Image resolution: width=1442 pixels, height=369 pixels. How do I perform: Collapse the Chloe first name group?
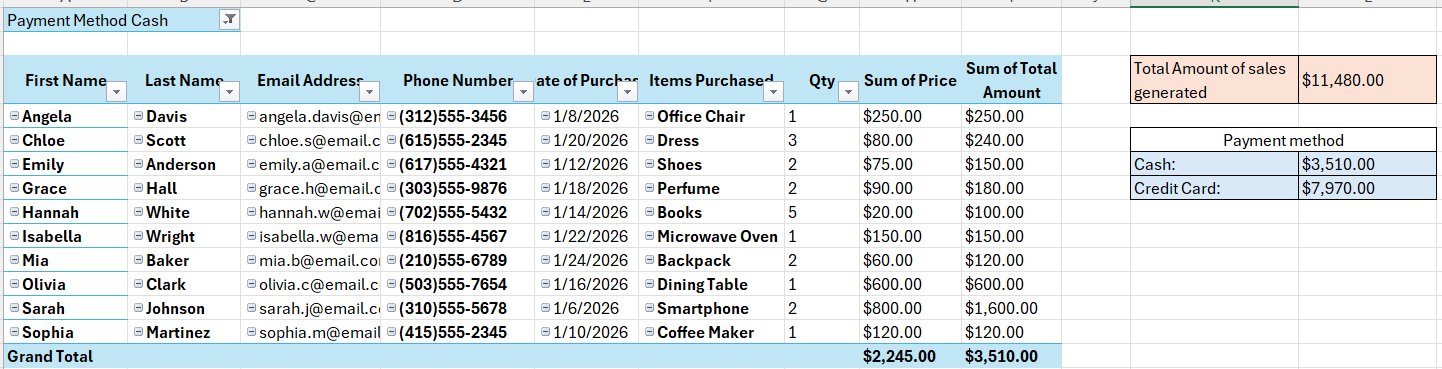pos(14,140)
